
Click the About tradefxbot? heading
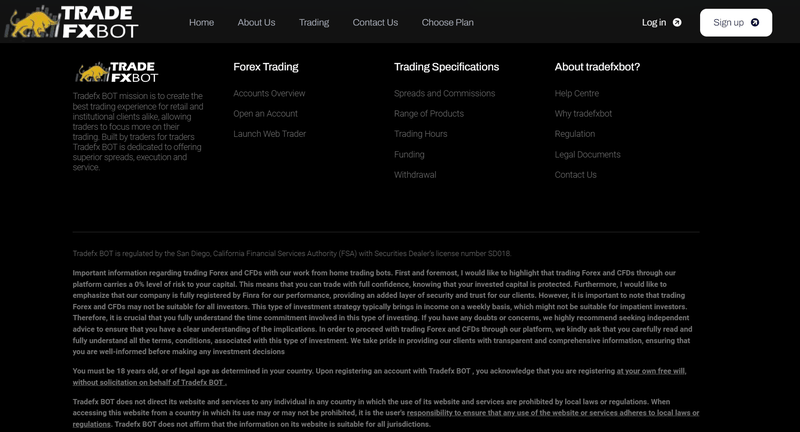pyautogui.click(x=597, y=67)
